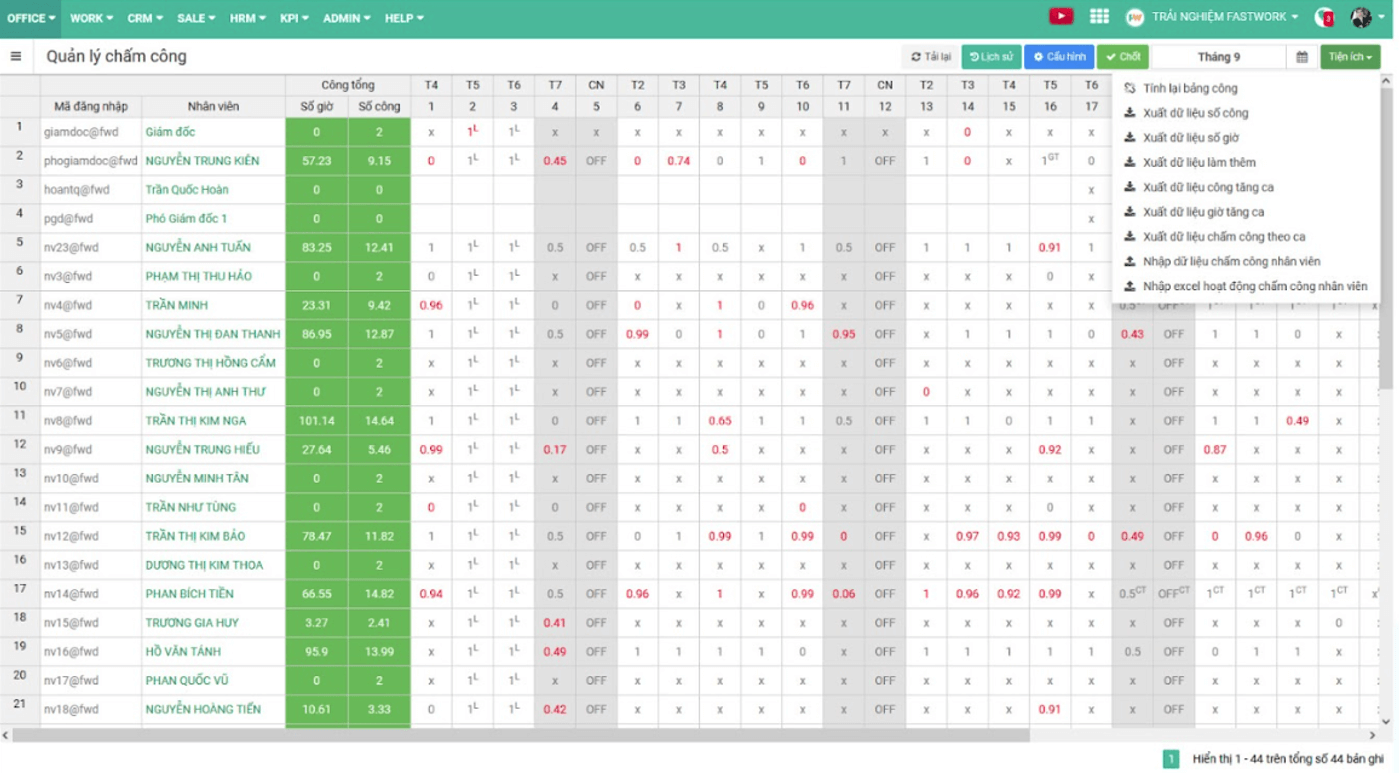This screenshot has height=773, width=1399.
Task: Click Tải lại reload button
Action: 930,57
